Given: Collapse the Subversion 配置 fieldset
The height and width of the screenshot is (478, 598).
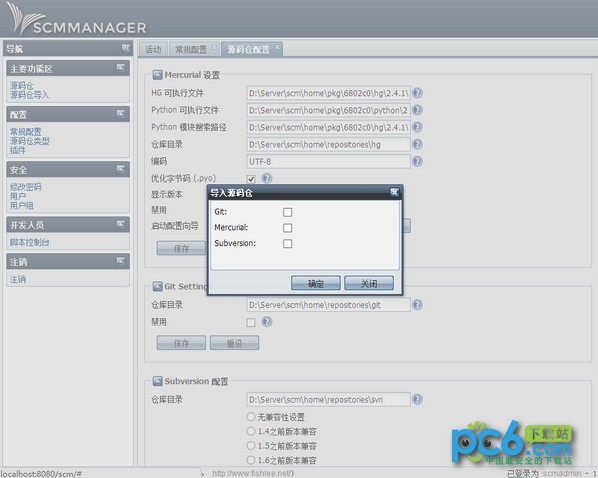Looking at the screenshot, I should [x=157, y=381].
